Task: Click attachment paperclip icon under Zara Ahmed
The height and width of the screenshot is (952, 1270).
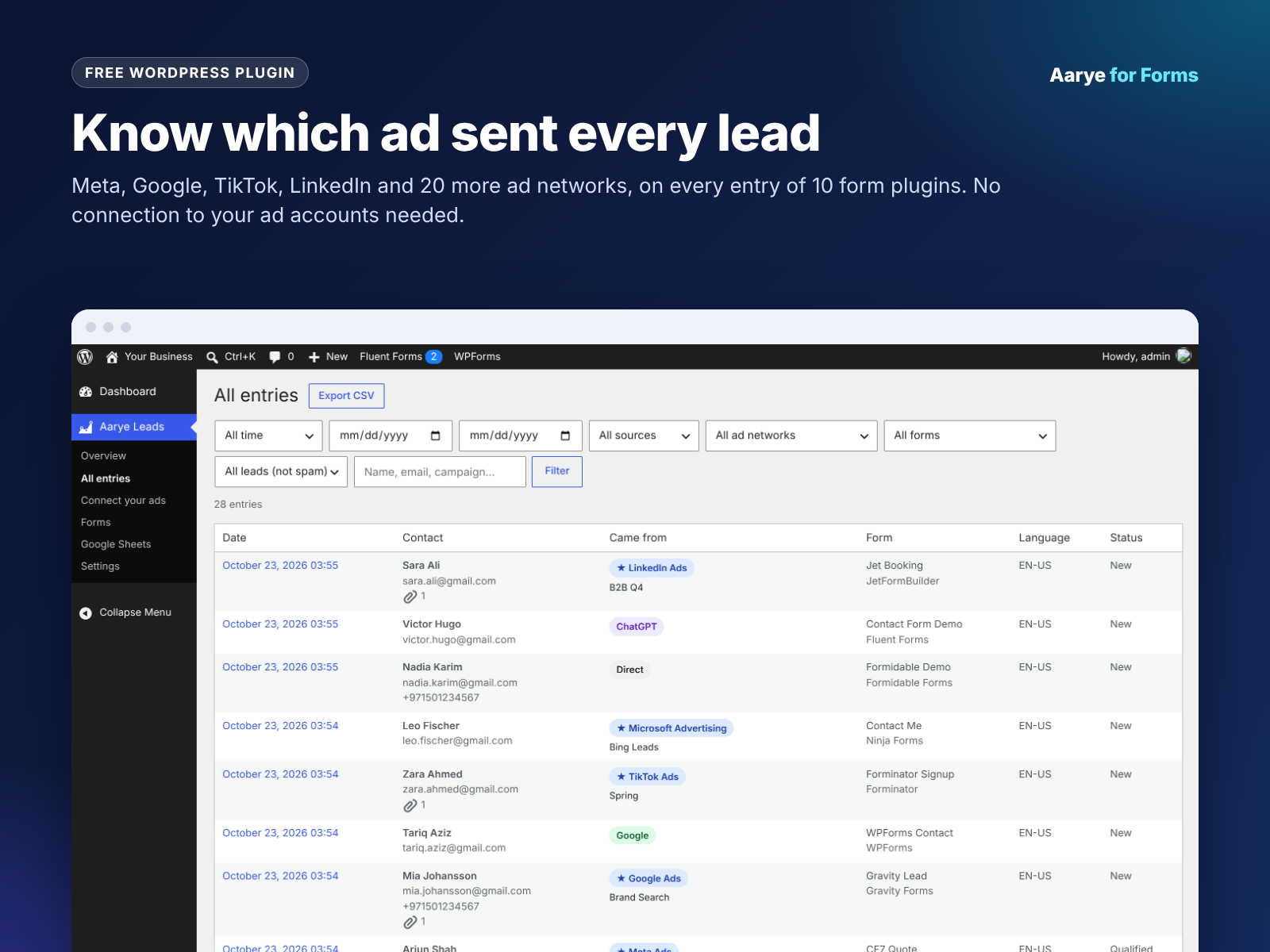Action: 410,805
